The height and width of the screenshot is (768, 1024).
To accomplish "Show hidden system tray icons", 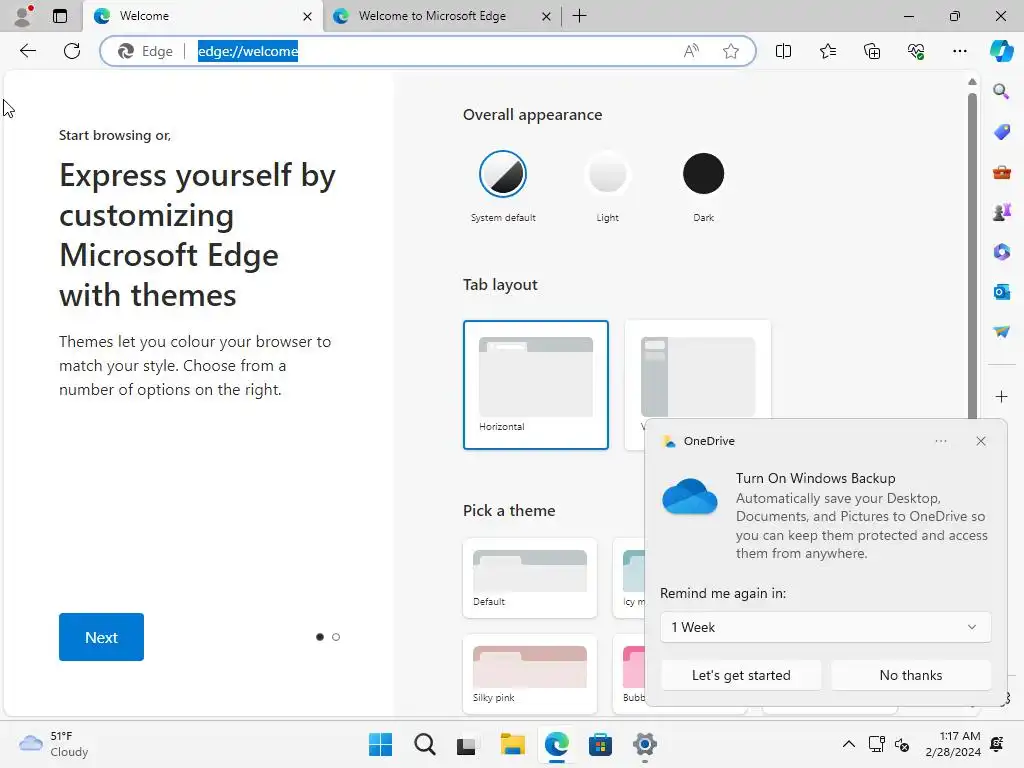I will click(x=848, y=744).
